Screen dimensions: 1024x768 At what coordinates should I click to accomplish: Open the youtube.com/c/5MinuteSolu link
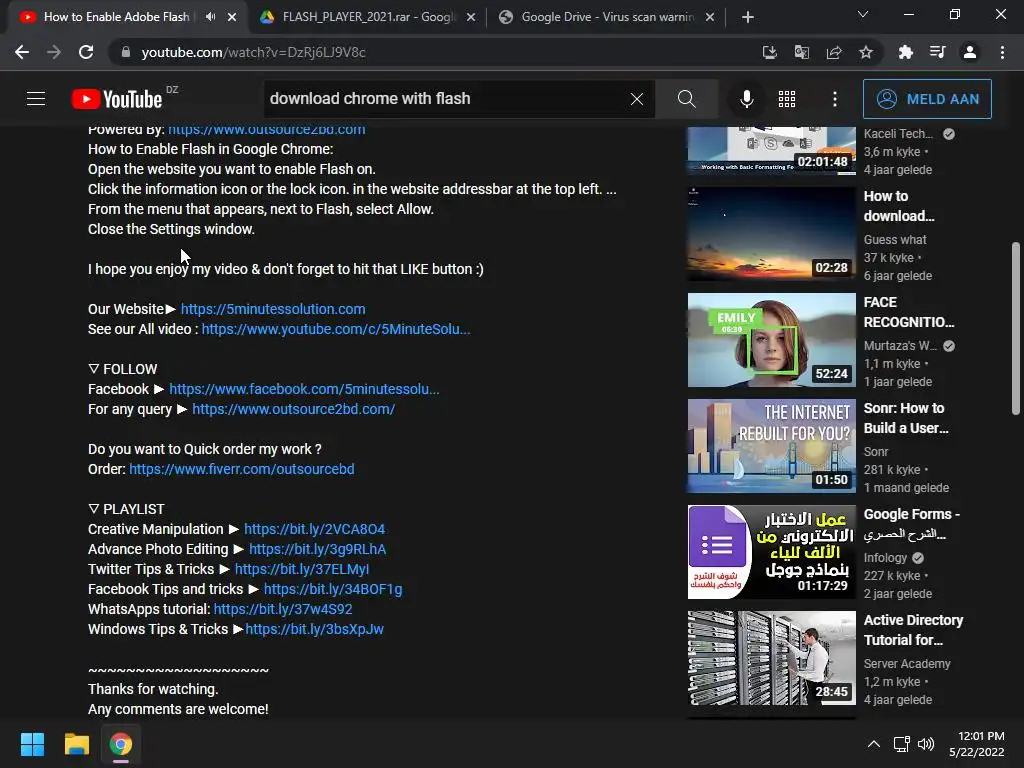click(336, 329)
